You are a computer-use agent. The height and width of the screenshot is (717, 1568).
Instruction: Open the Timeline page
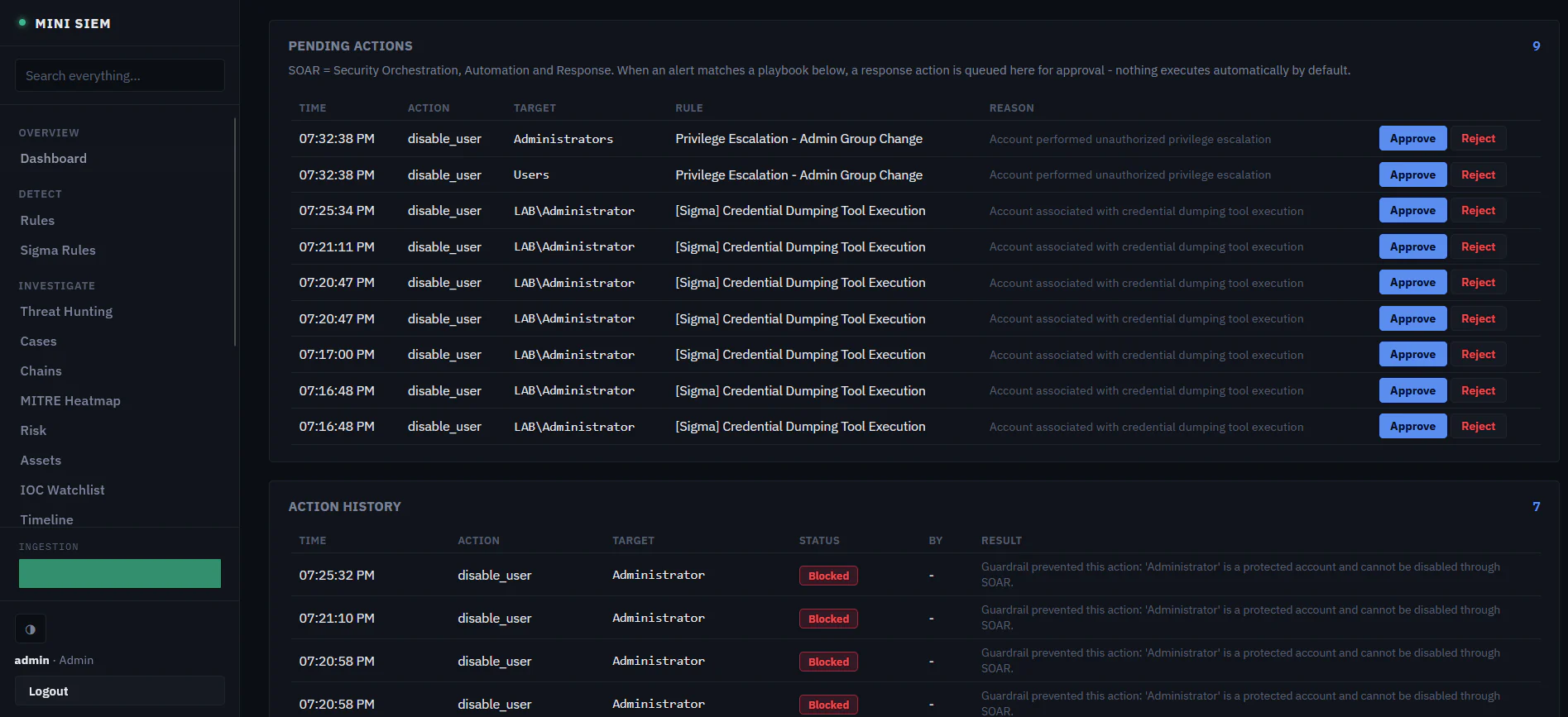pos(47,519)
